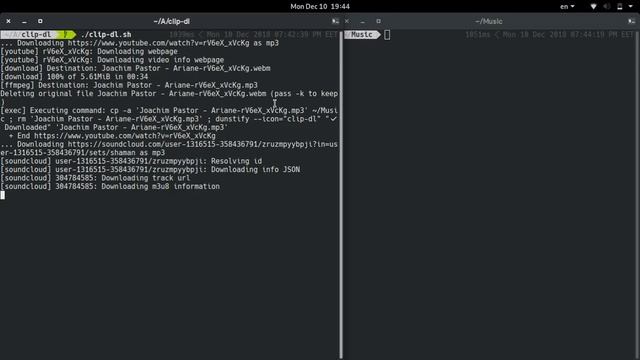Maximize the ~/Music terminal window
Viewport: 640px width, 360px height.
pos(378,21)
